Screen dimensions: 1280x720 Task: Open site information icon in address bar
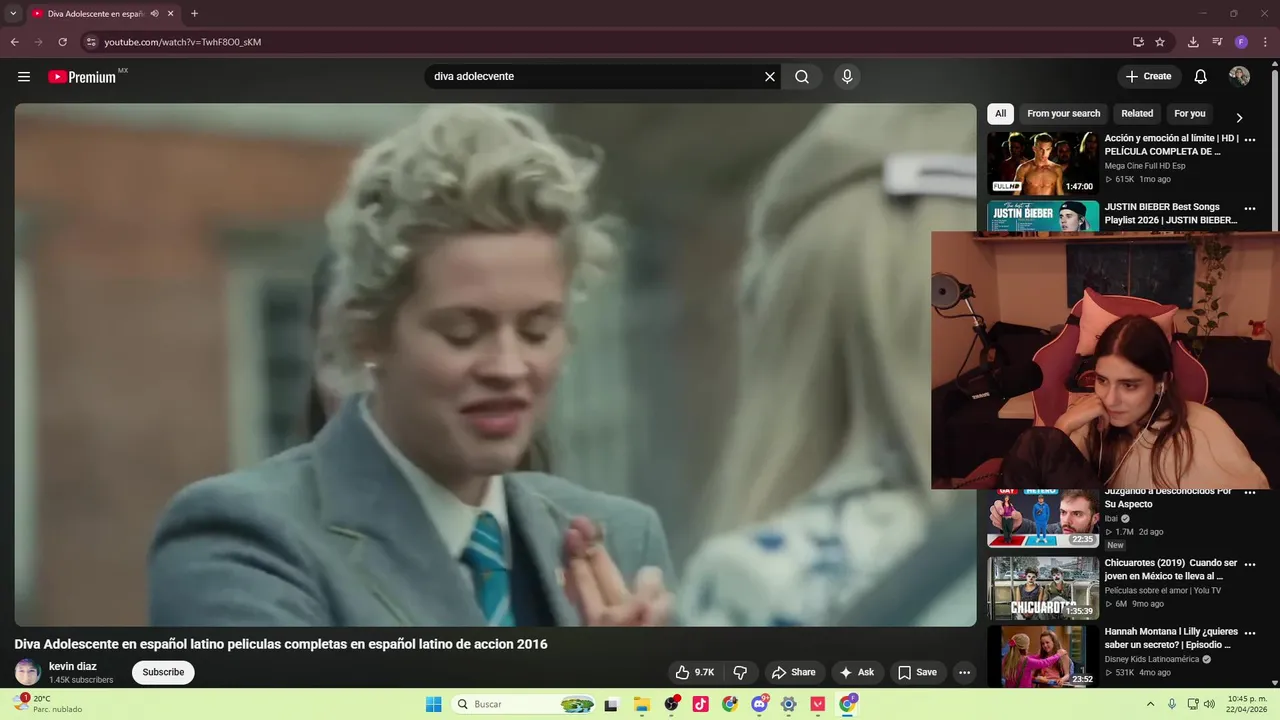(x=91, y=42)
